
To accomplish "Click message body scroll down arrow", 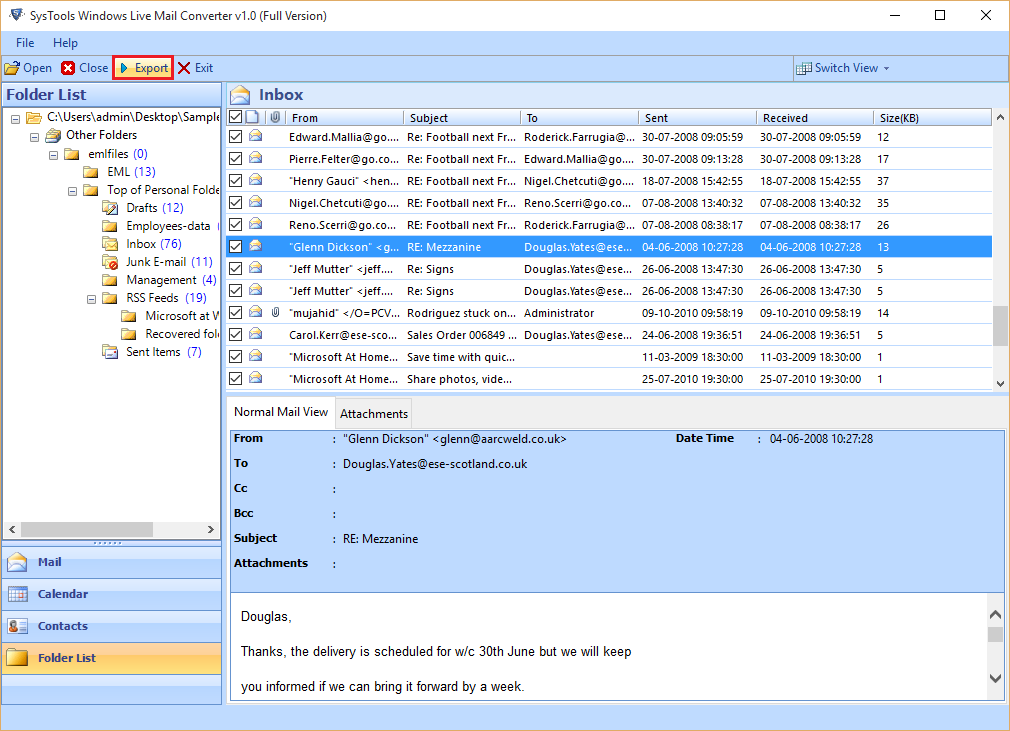I will pyautogui.click(x=995, y=678).
